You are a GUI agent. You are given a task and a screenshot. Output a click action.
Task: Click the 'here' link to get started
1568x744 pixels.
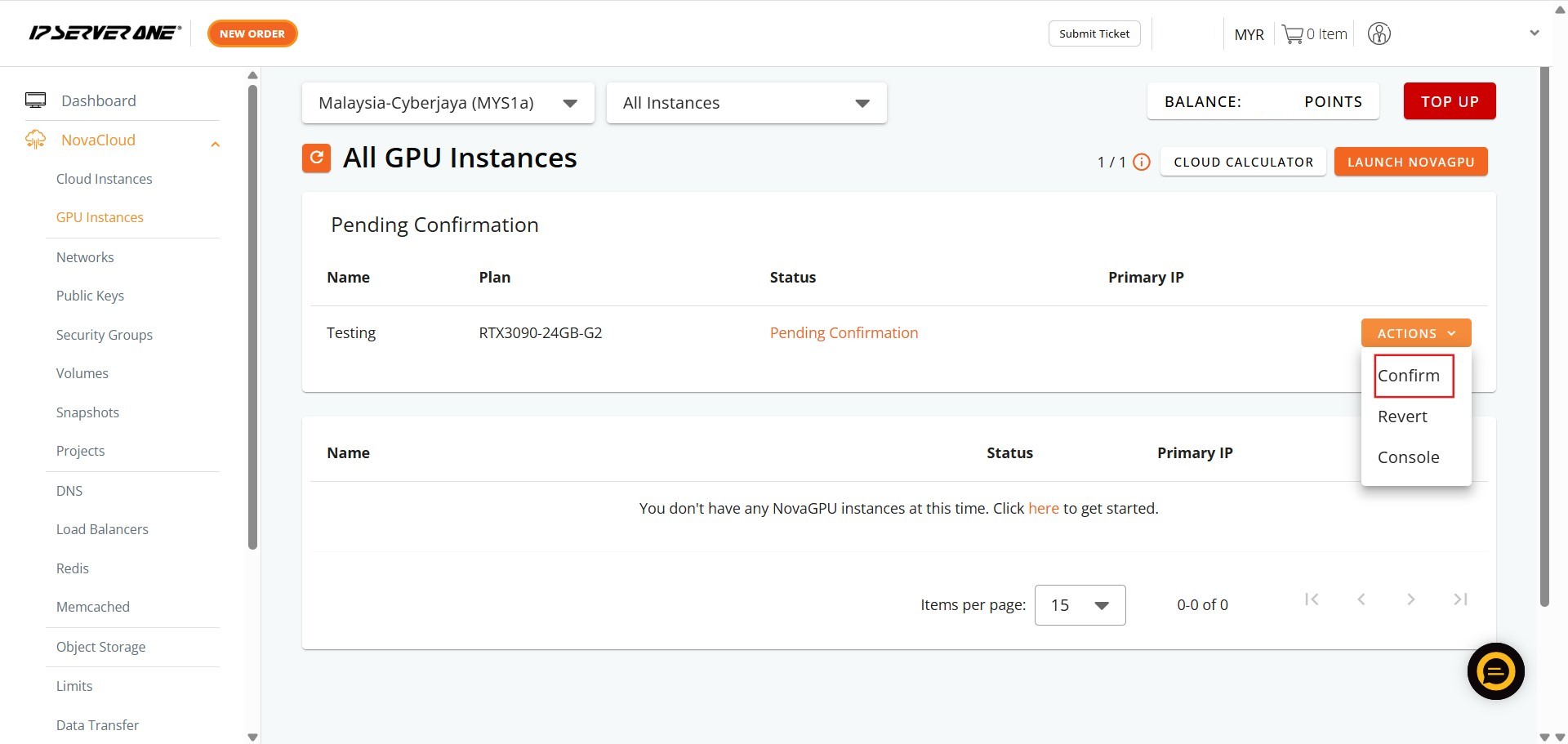coord(1043,508)
